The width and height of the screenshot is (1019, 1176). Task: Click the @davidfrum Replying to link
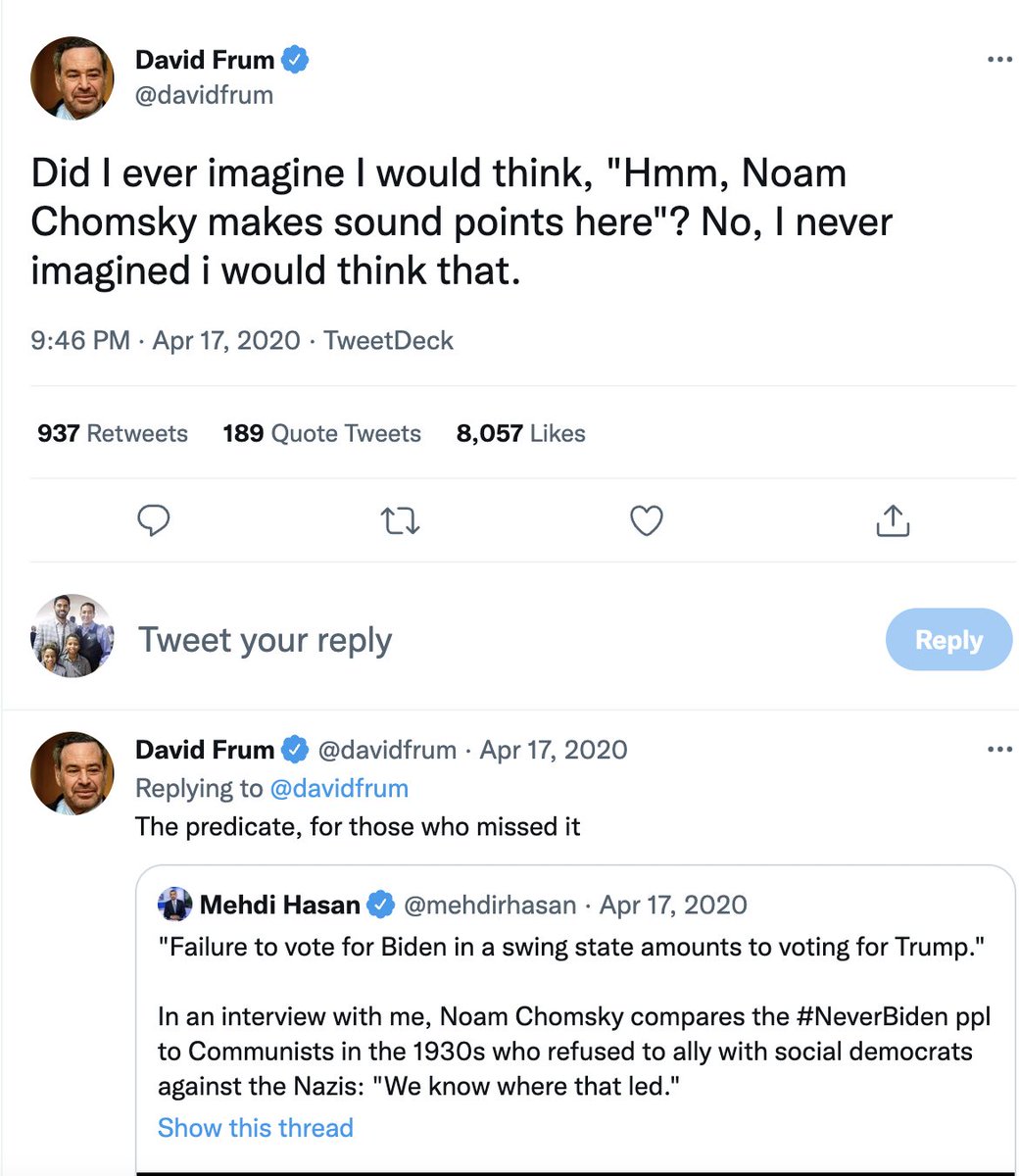[338, 788]
